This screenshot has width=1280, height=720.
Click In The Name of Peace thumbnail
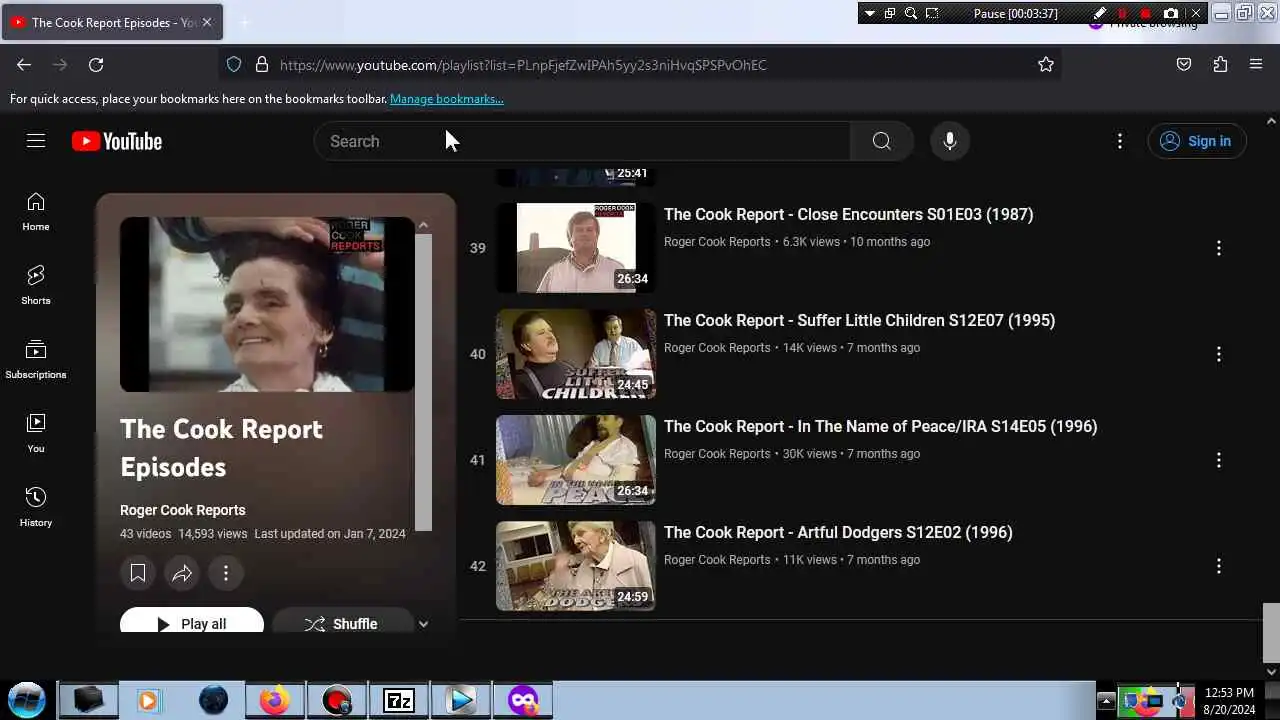tap(576, 460)
